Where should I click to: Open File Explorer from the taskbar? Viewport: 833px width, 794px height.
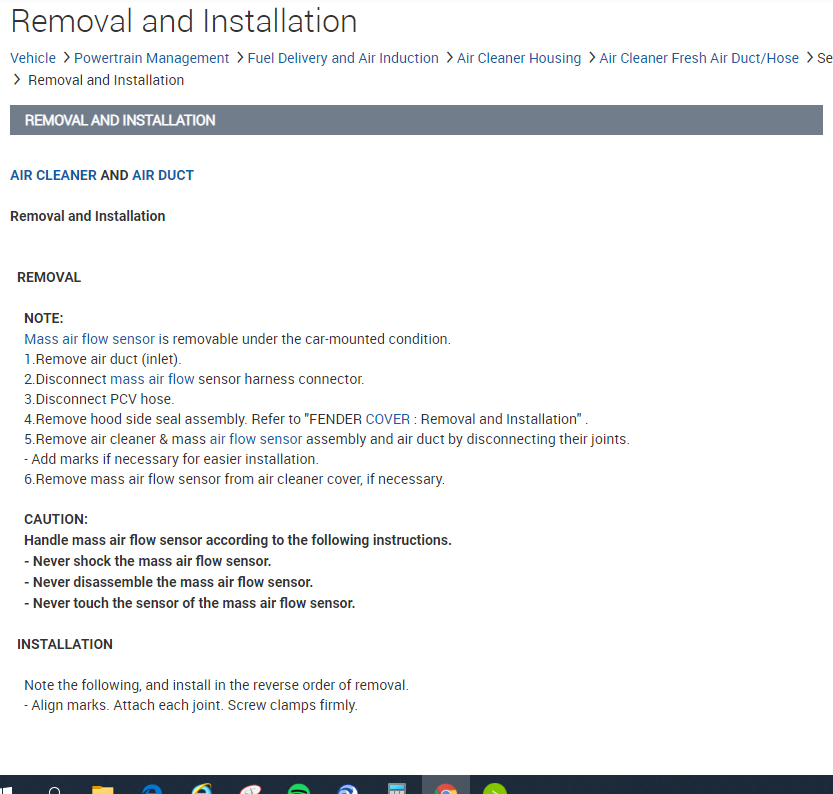coord(103,790)
